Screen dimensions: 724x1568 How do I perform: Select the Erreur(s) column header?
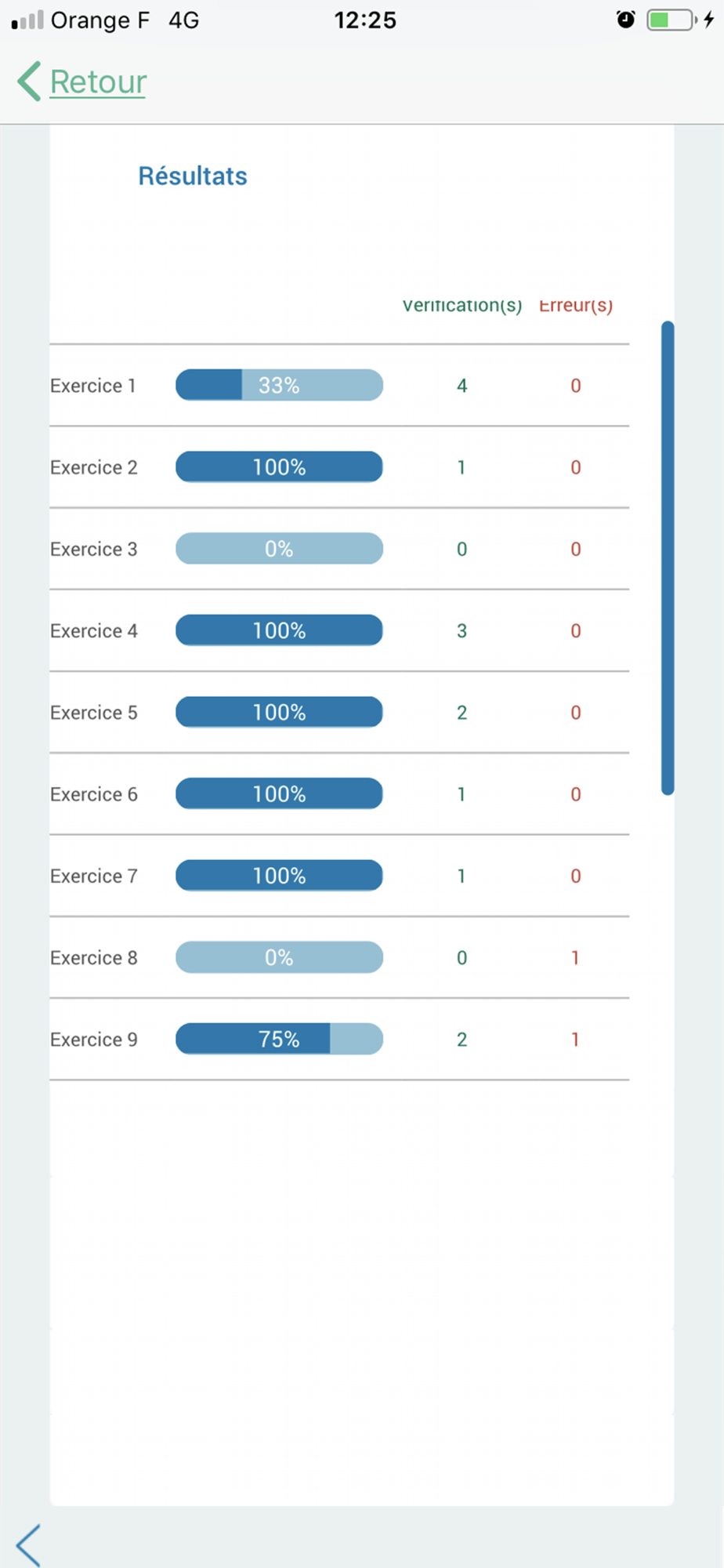[576, 305]
